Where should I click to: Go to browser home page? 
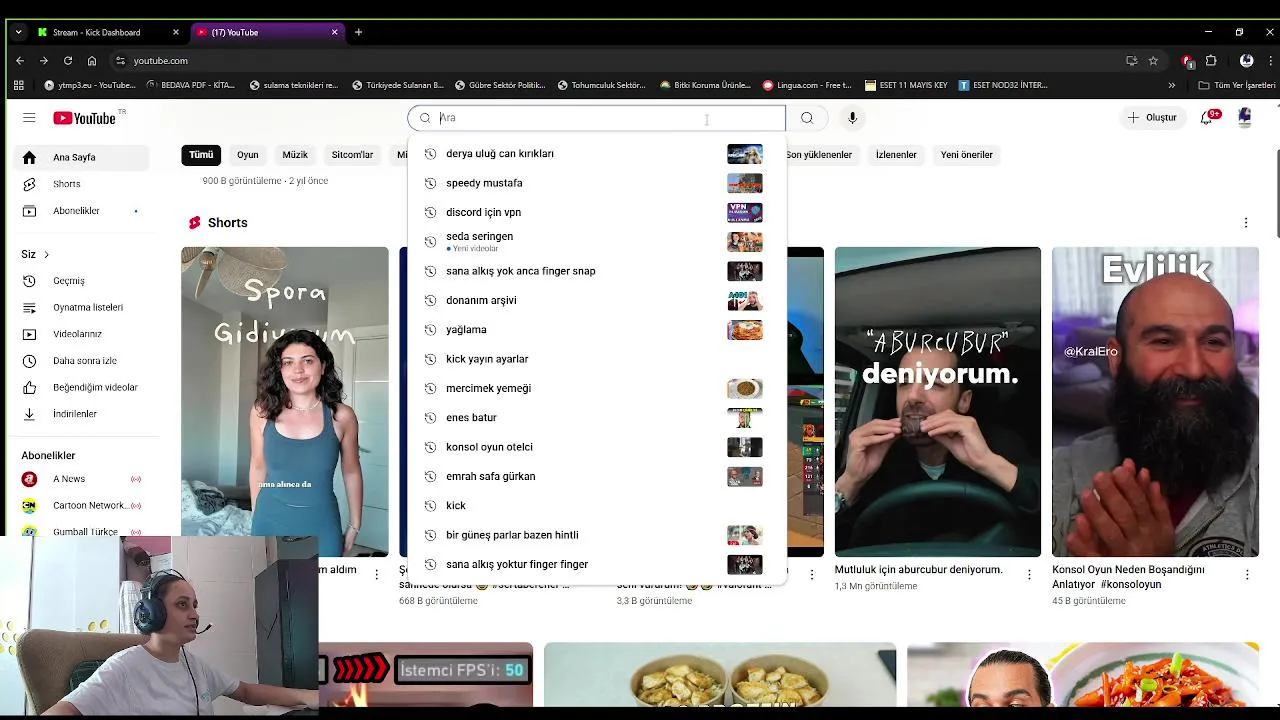point(92,60)
